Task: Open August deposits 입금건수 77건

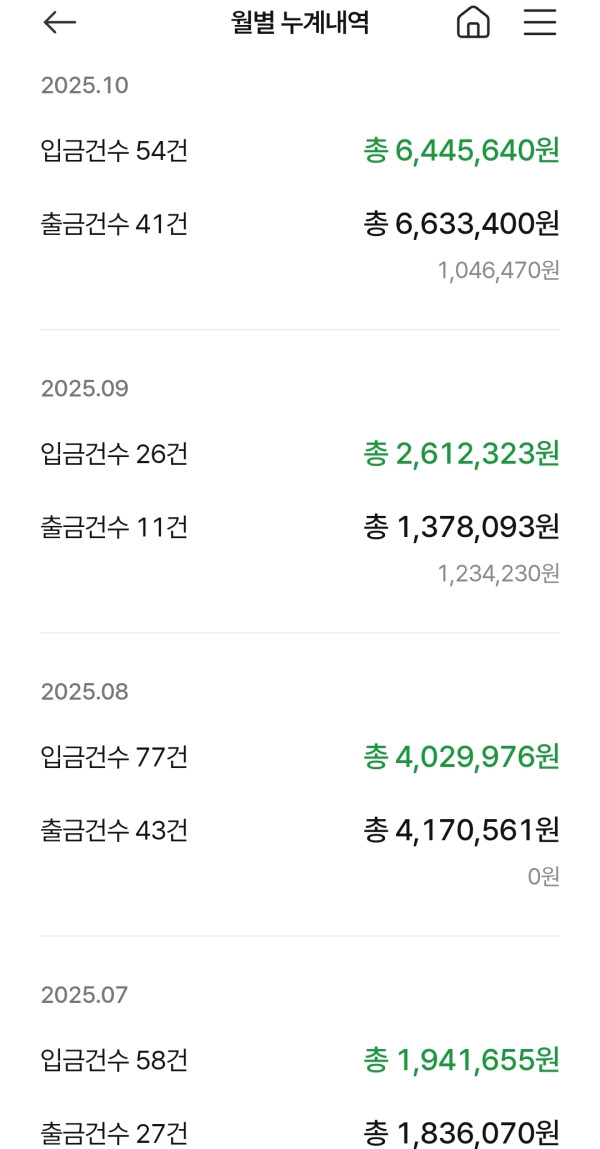Action: [114, 757]
